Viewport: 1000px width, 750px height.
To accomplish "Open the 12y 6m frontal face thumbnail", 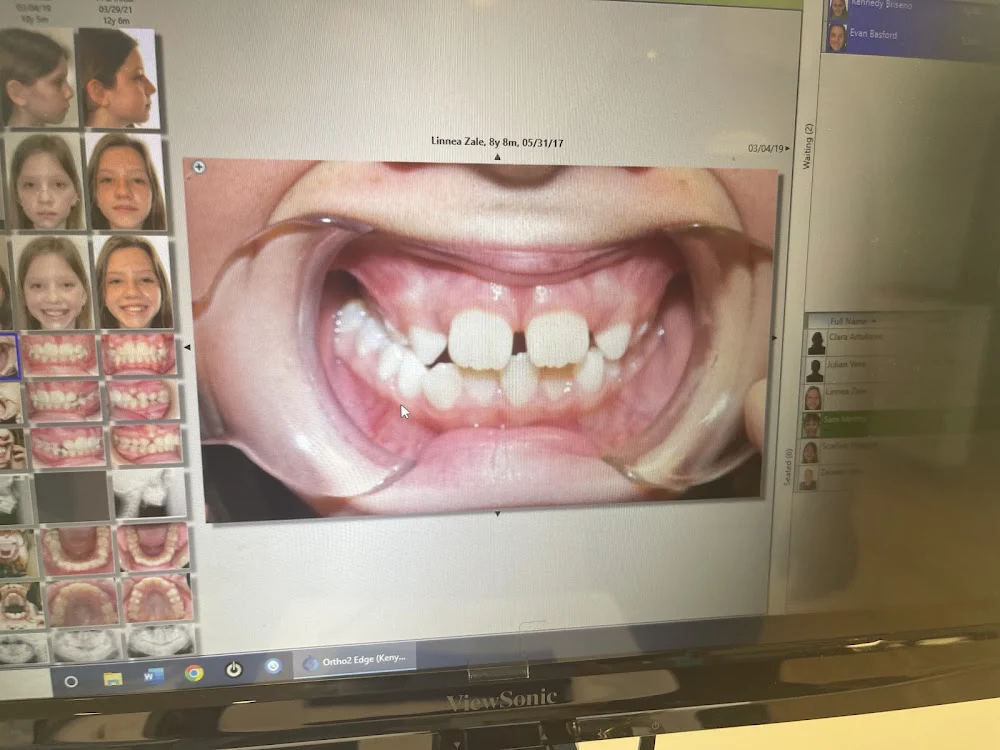I will (125, 181).
